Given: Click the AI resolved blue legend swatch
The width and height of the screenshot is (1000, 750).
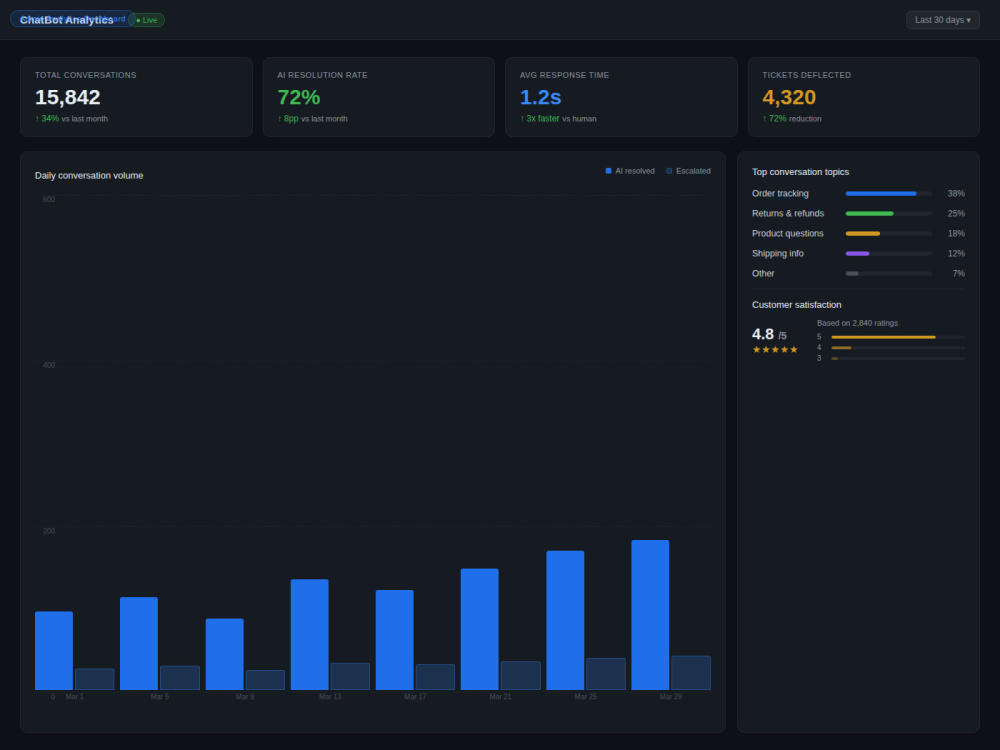Looking at the screenshot, I should coord(608,171).
